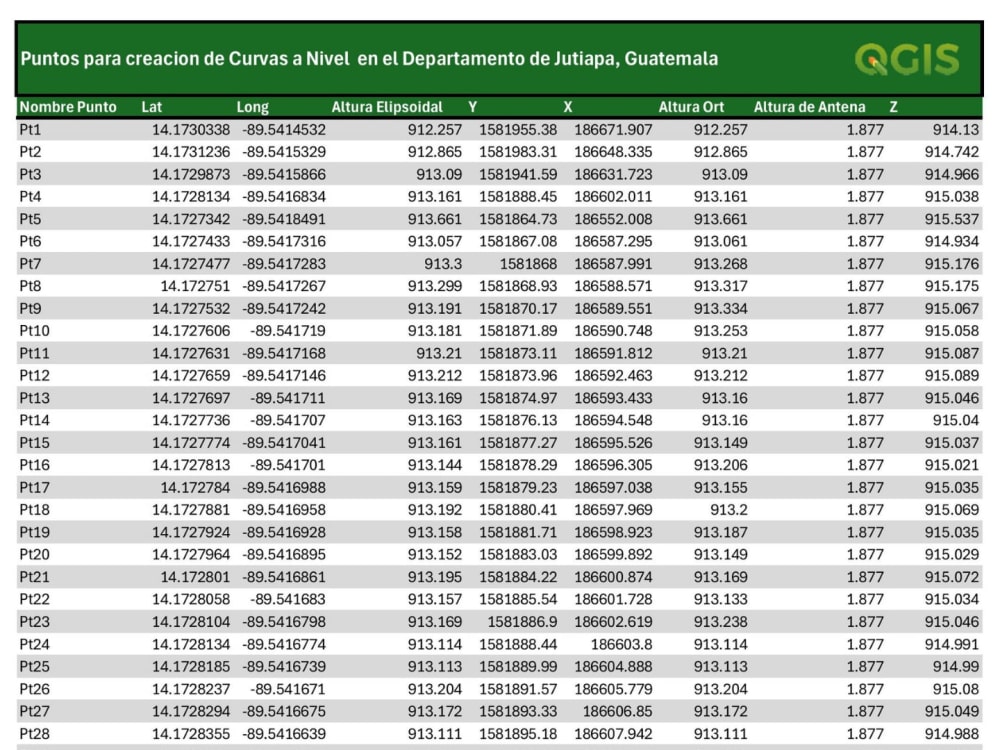Click the 'Pt4' row name cell
Image resolution: width=1000 pixels, height=750 pixels.
pyautogui.click(x=30, y=196)
